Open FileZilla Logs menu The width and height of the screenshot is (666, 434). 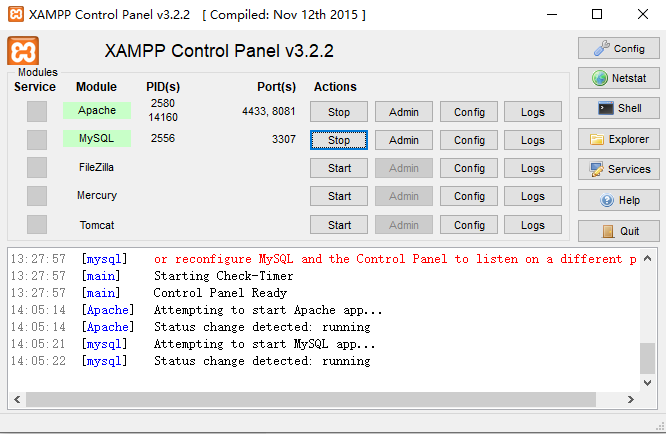tap(533, 168)
